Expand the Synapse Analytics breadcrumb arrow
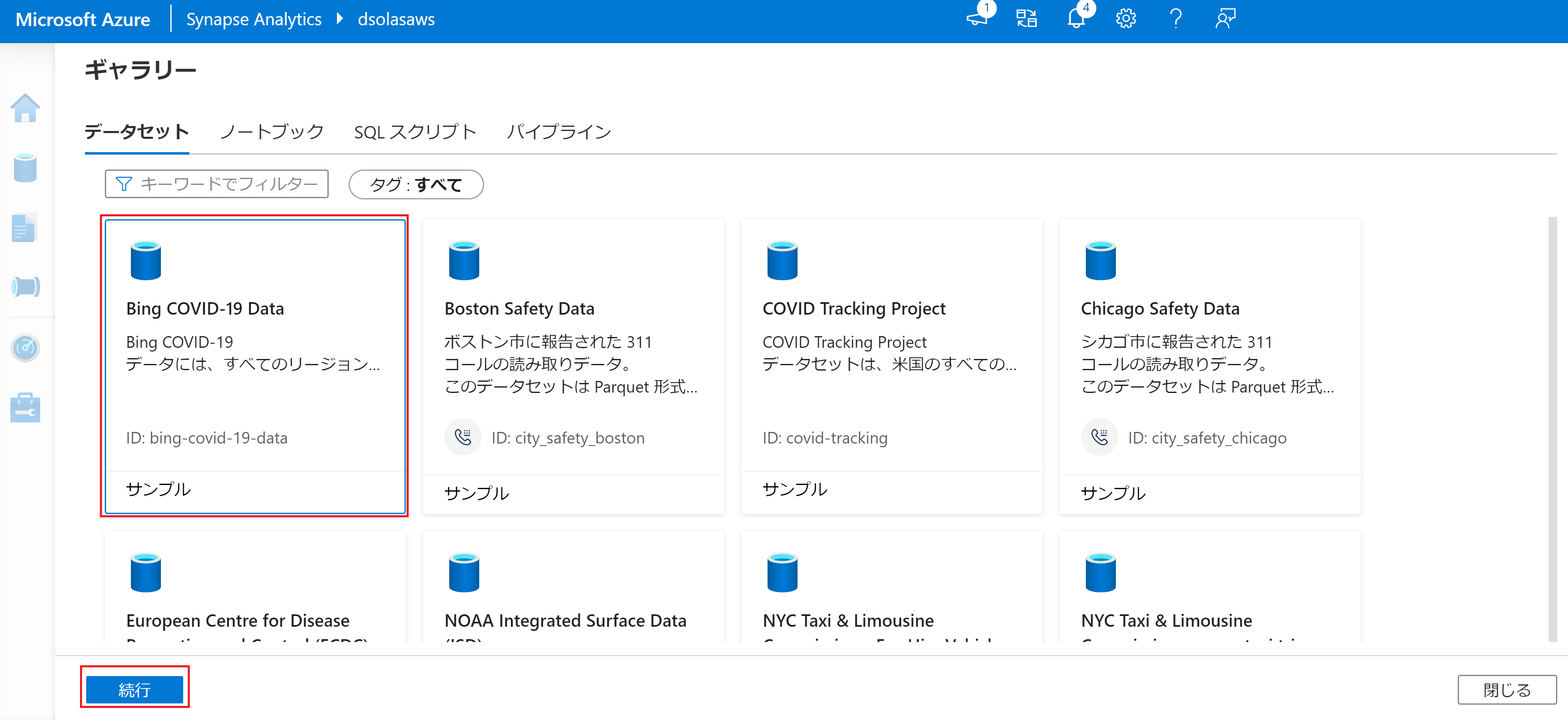 tap(339, 19)
